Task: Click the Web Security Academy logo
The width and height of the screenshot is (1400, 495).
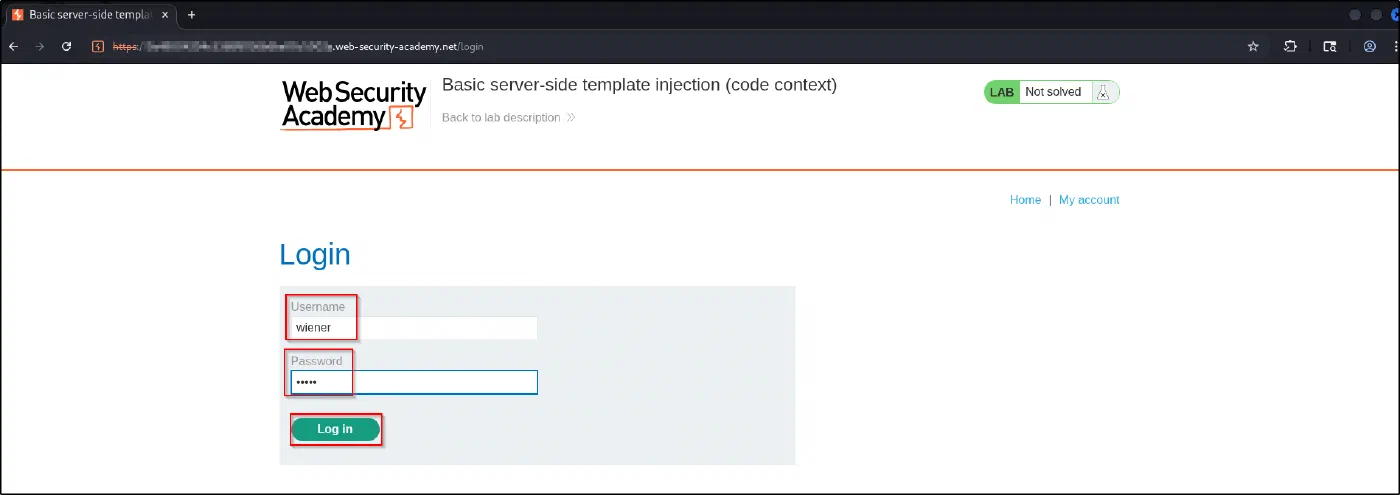Action: pyautogui.click(x=354, y=106)
